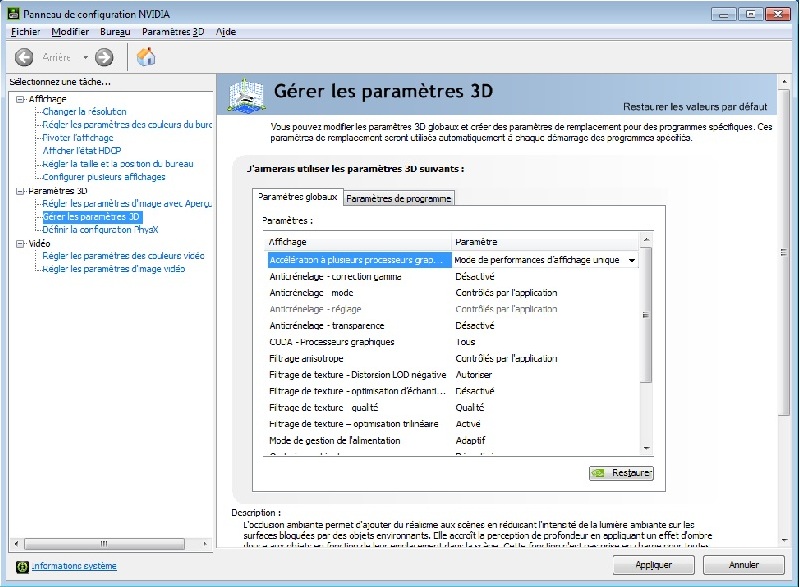Open Régler les paramètres d'image avec Aperçu

127,203
